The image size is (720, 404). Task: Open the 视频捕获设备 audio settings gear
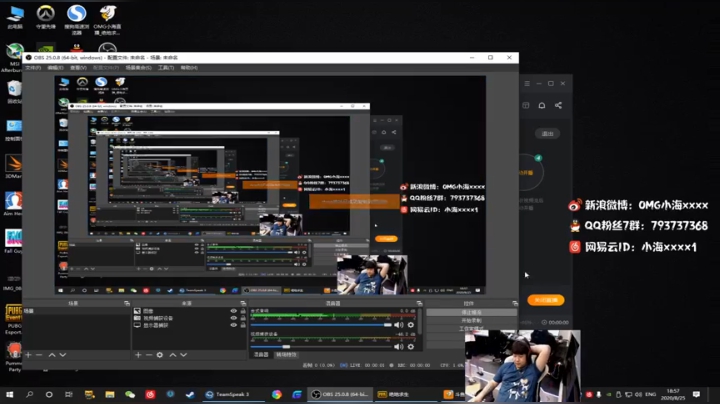(411, 347)
